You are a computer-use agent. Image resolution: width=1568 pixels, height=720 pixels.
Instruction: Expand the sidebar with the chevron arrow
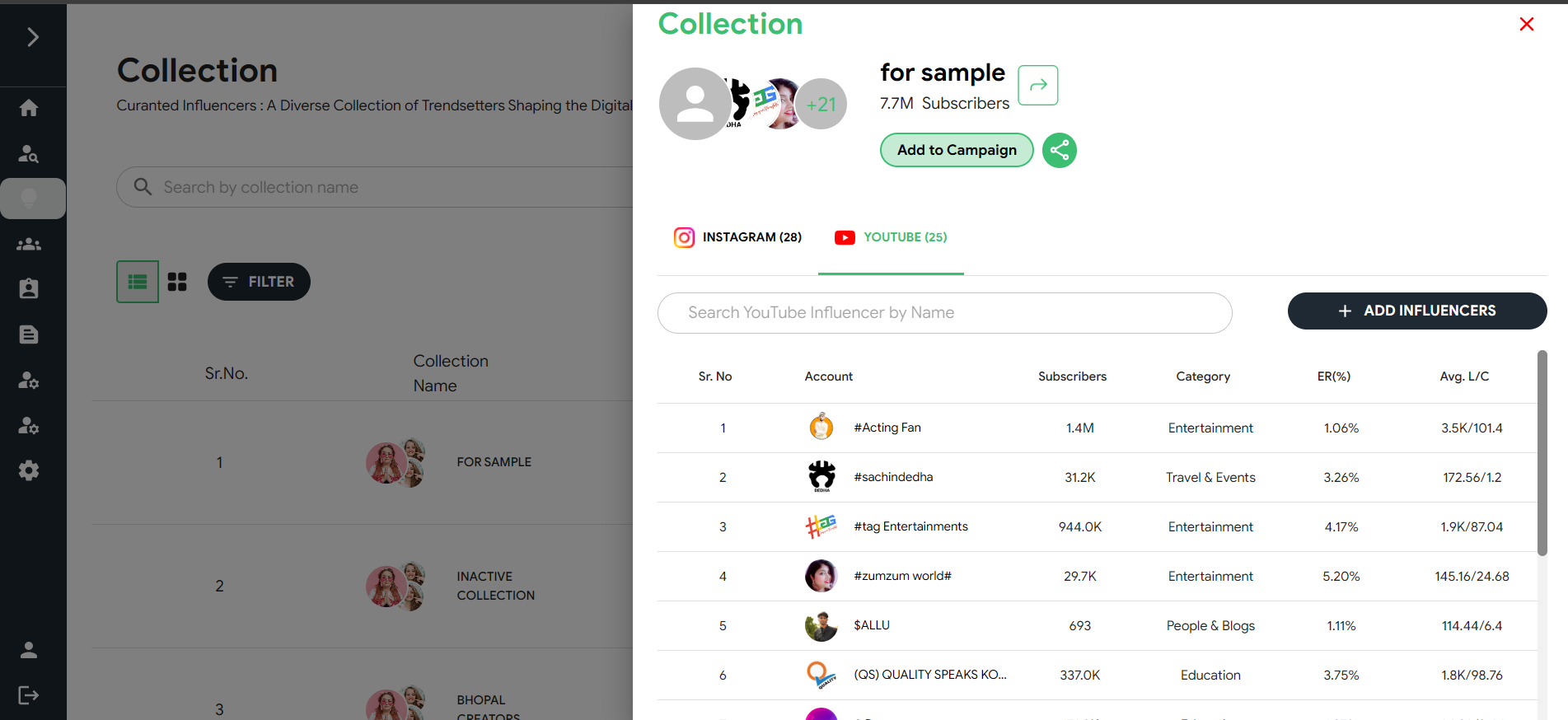pyautogui.click(x=32, y=37)
